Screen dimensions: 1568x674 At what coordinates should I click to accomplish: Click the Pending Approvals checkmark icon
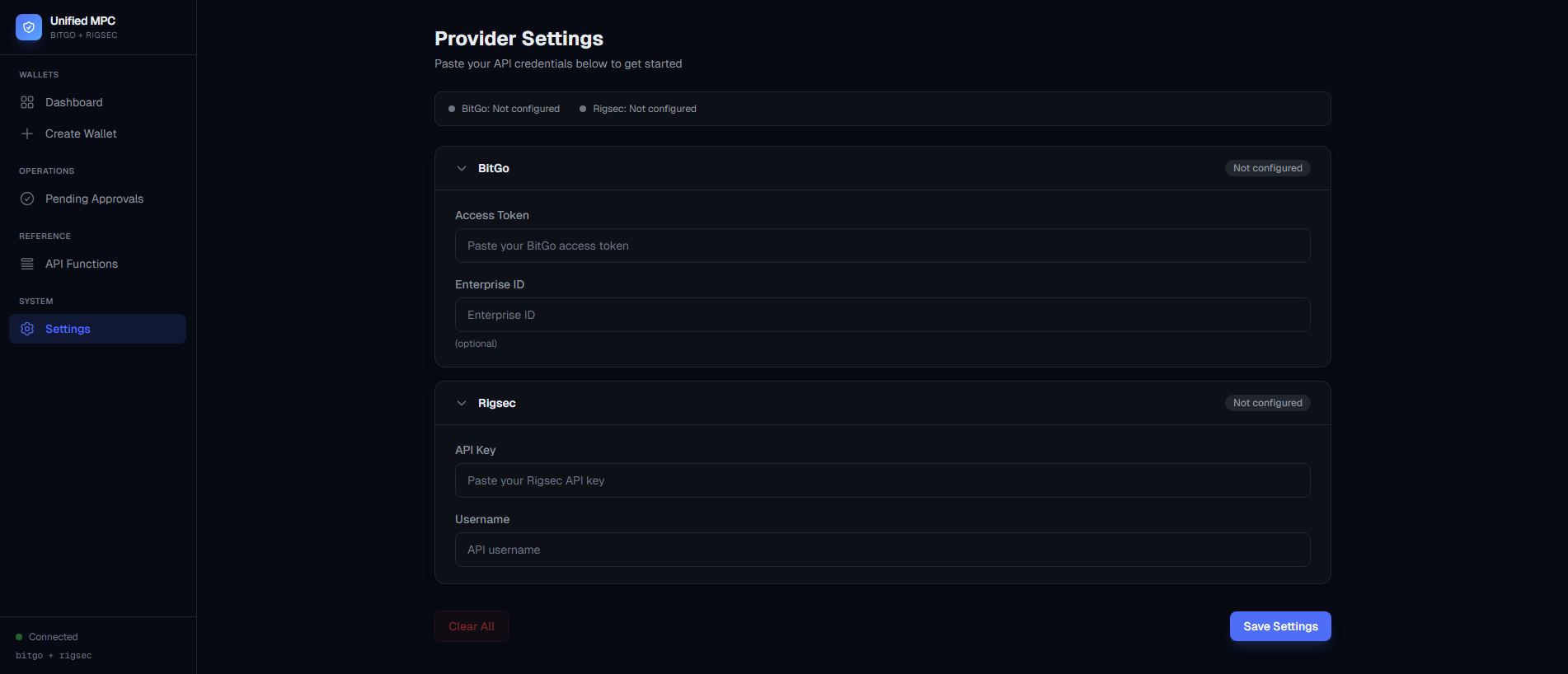(27, 199)
